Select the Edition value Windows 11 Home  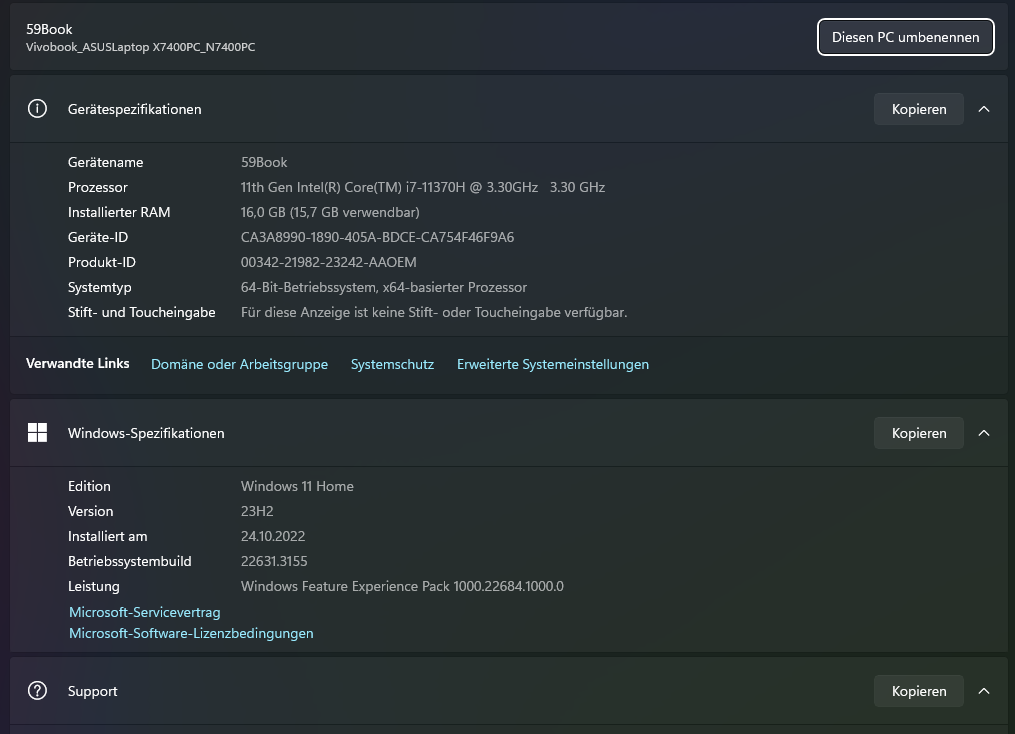point(297,486)
